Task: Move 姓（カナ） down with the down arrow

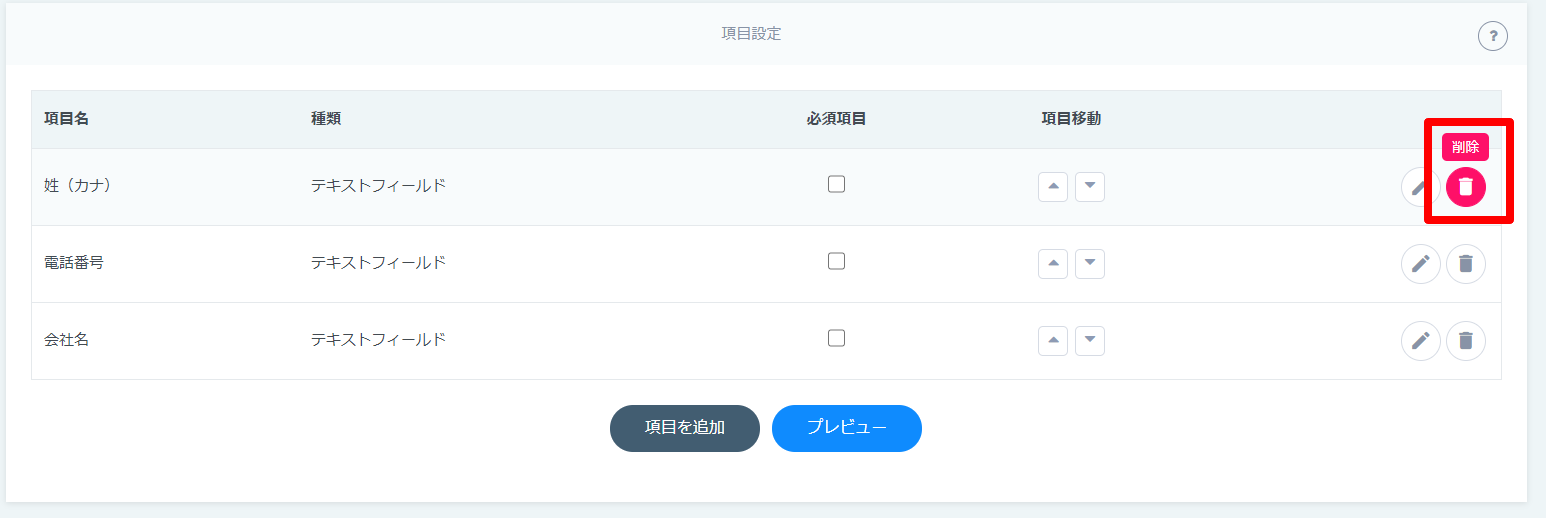Action: 1090,187
